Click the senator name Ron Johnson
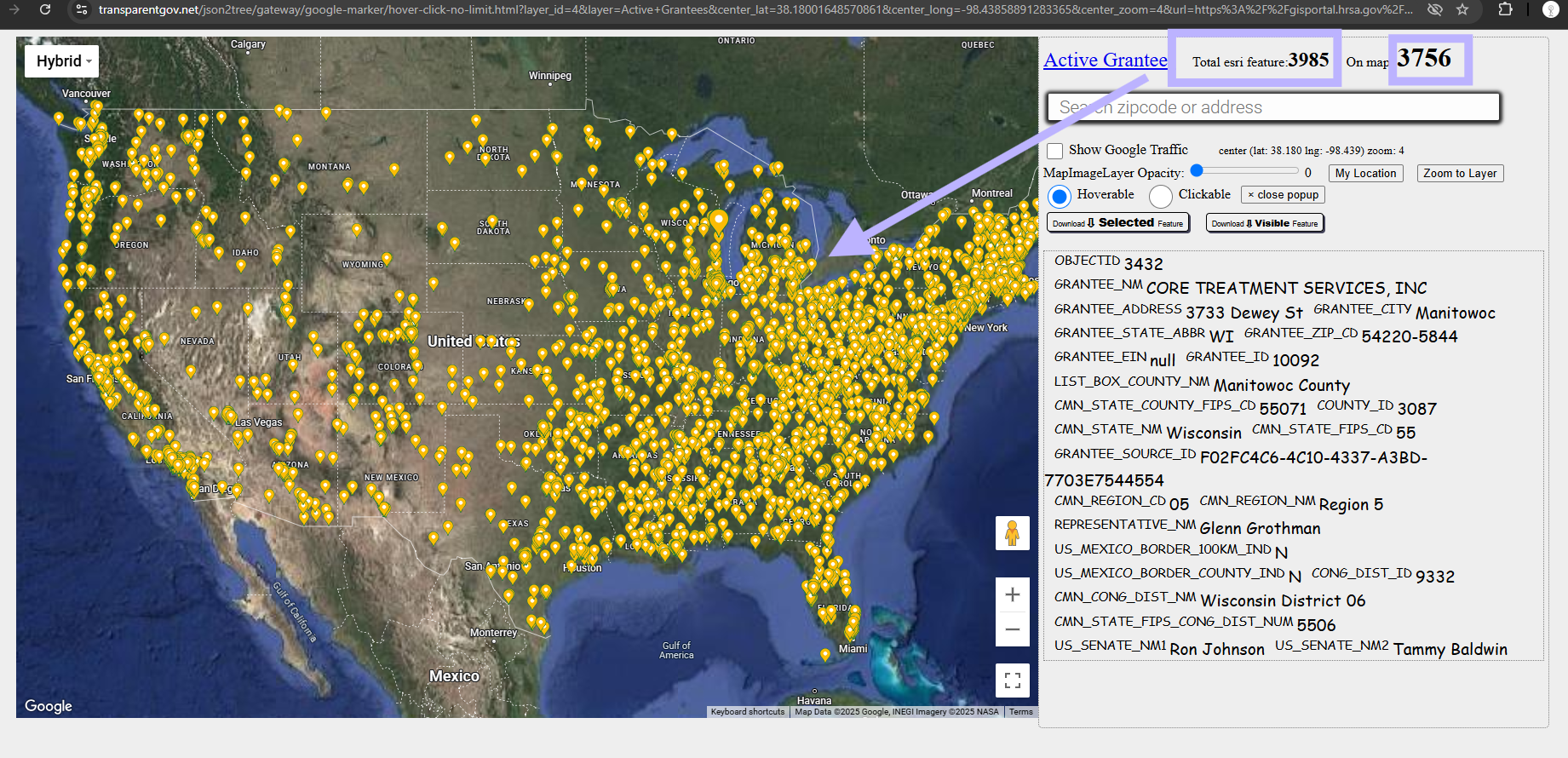This screenshot has width=1568, height=758. point(1217,649)
